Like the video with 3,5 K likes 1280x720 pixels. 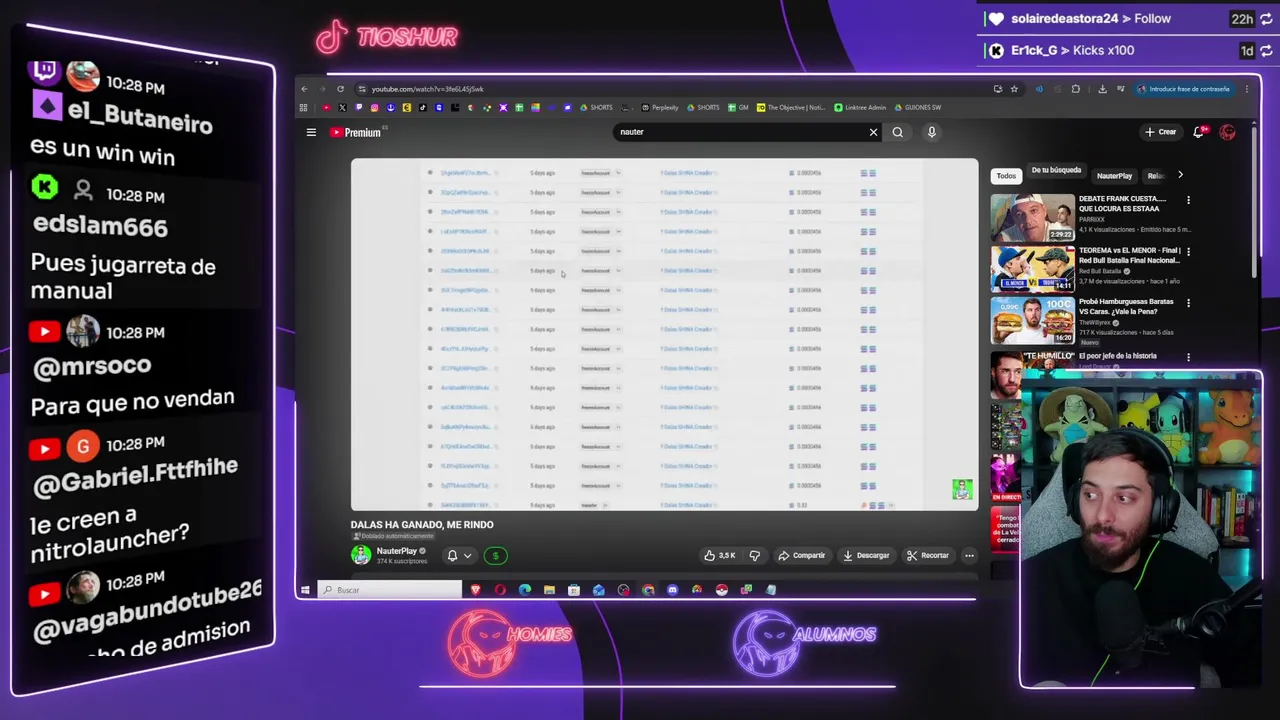click(x=719, y=556)
